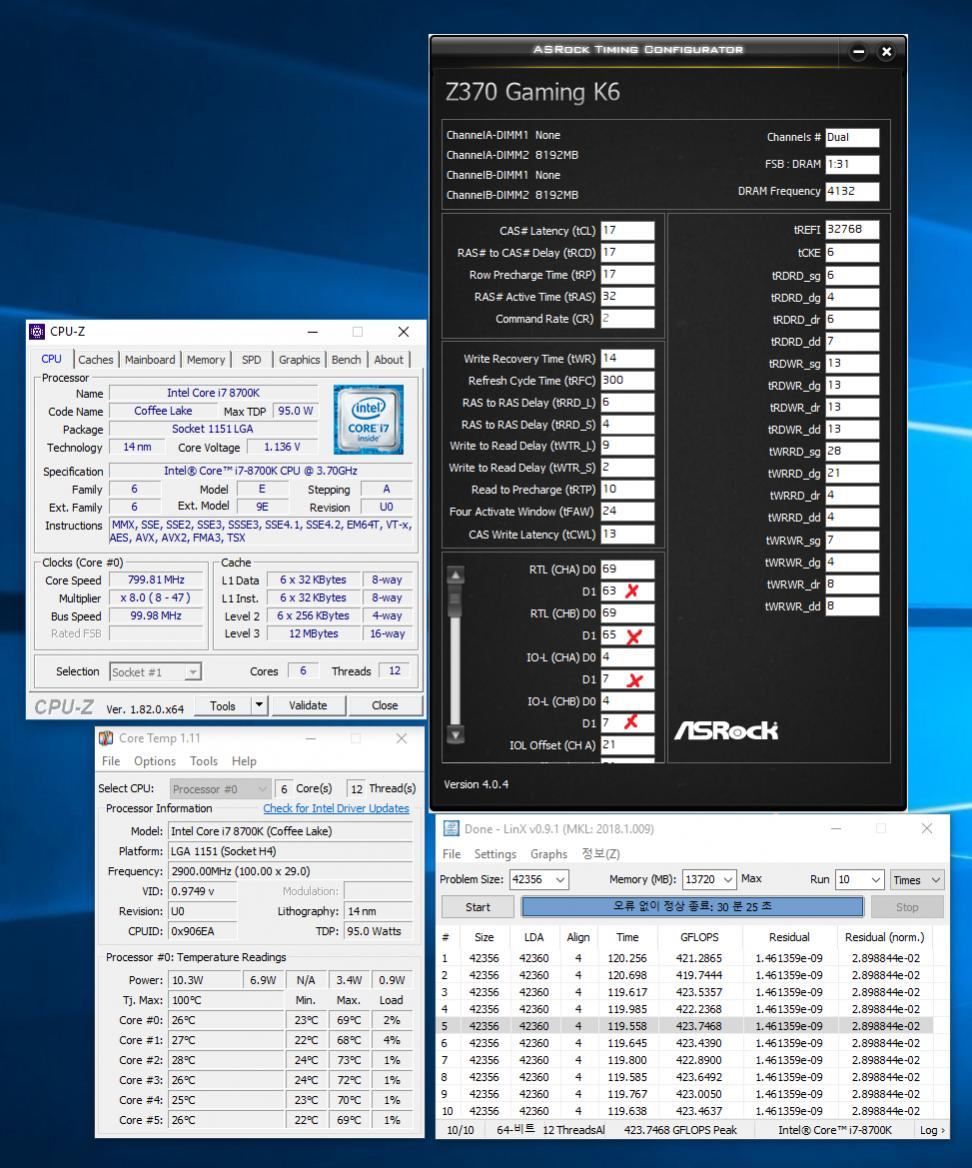Switch to the Bench tab in CPU-Z
This screenshot has height=1168, width=972.
point(346,360)
